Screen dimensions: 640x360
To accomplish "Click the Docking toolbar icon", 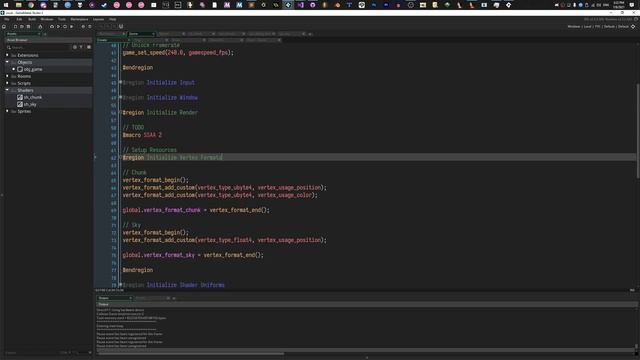I will coord(121,27).
